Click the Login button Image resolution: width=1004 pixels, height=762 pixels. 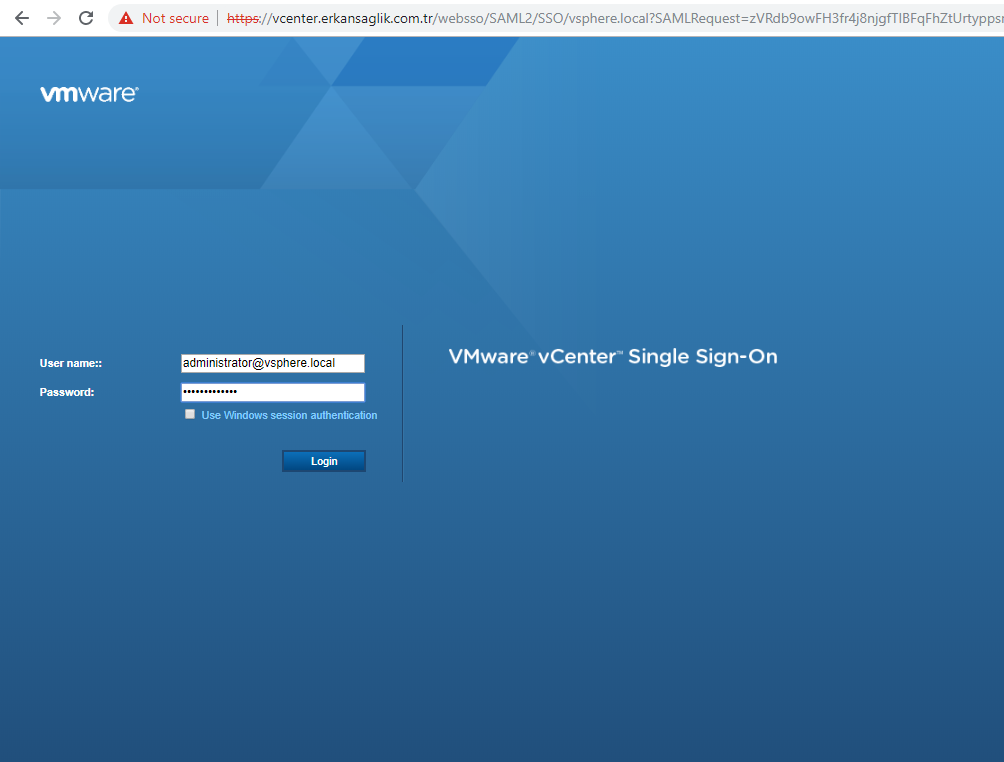324,461
